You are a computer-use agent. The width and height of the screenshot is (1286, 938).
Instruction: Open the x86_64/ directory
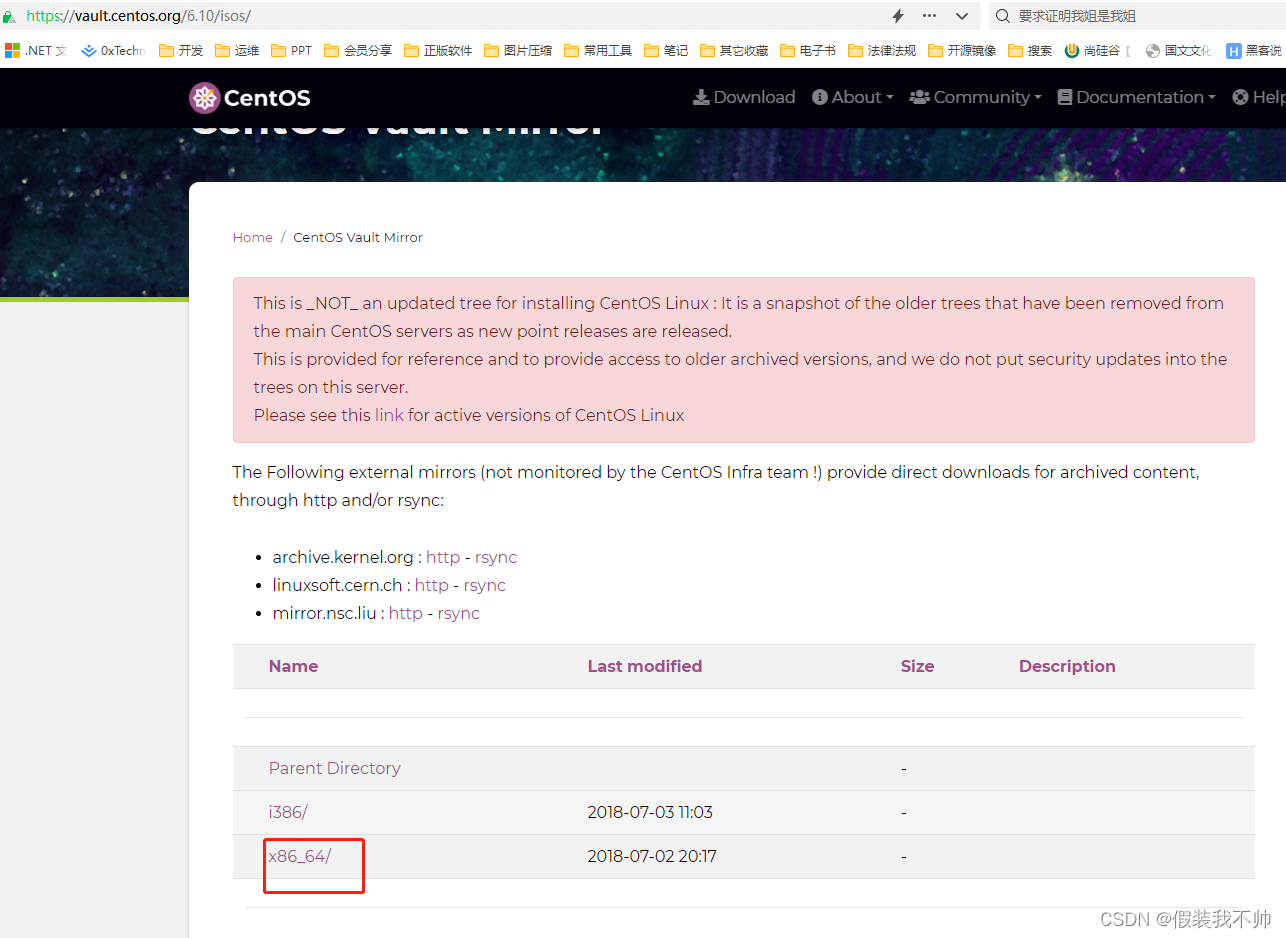(300, 856)
